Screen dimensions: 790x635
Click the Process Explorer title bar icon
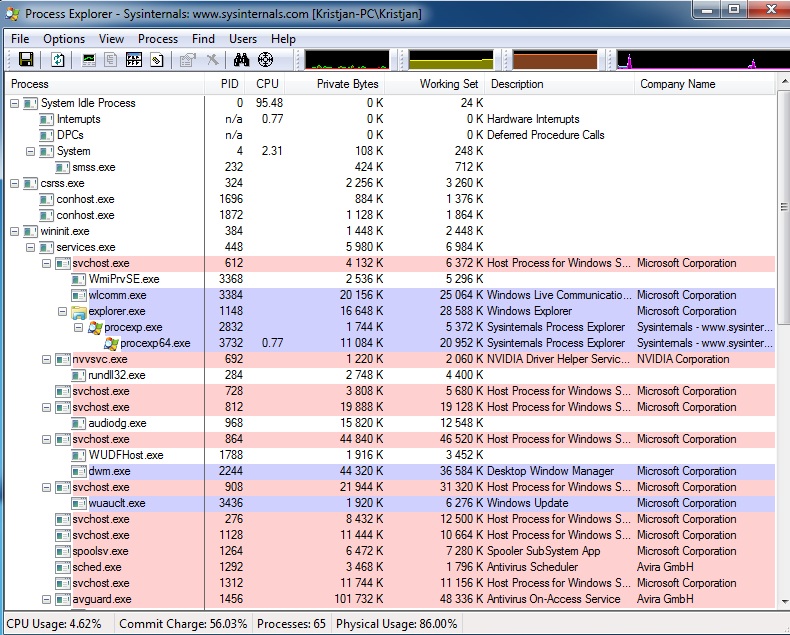click(12, 14)
